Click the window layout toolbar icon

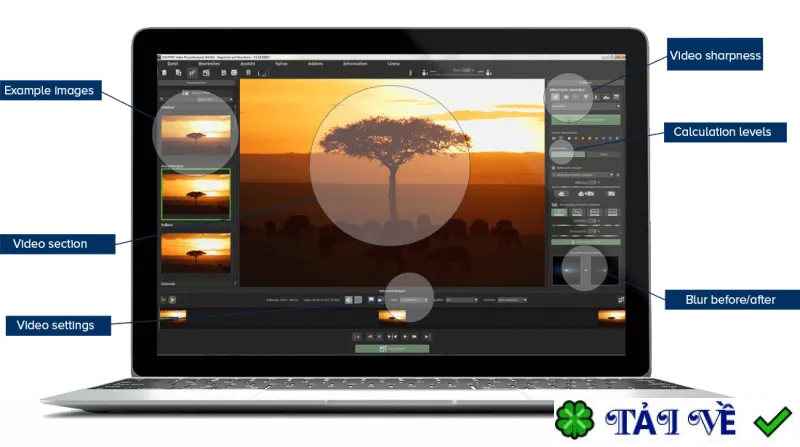(x=206, y=73)
